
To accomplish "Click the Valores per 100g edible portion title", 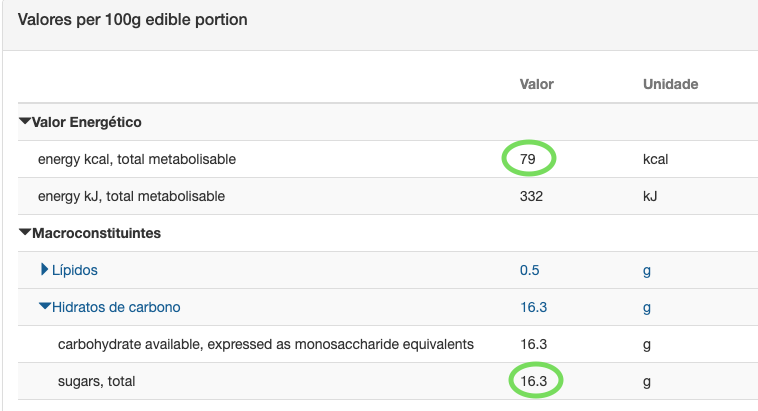I will coord(132,20).
